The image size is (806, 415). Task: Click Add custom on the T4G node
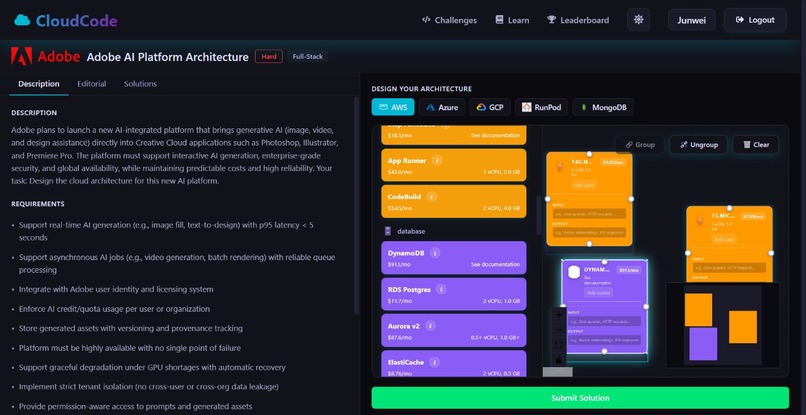(x=584, y=185)
